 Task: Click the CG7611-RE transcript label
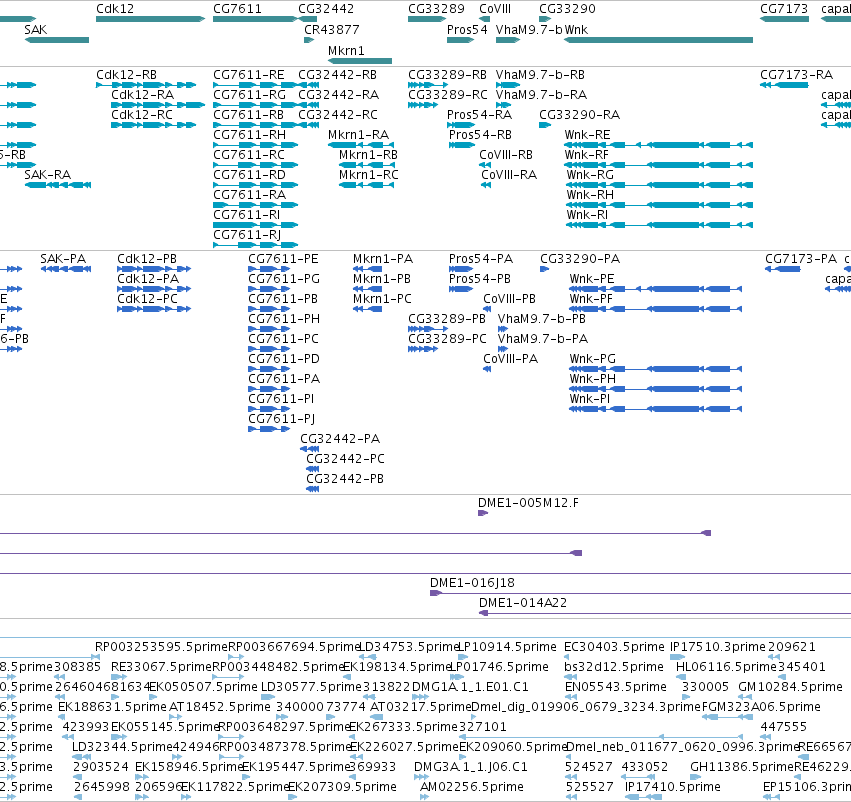coord(249,74)
